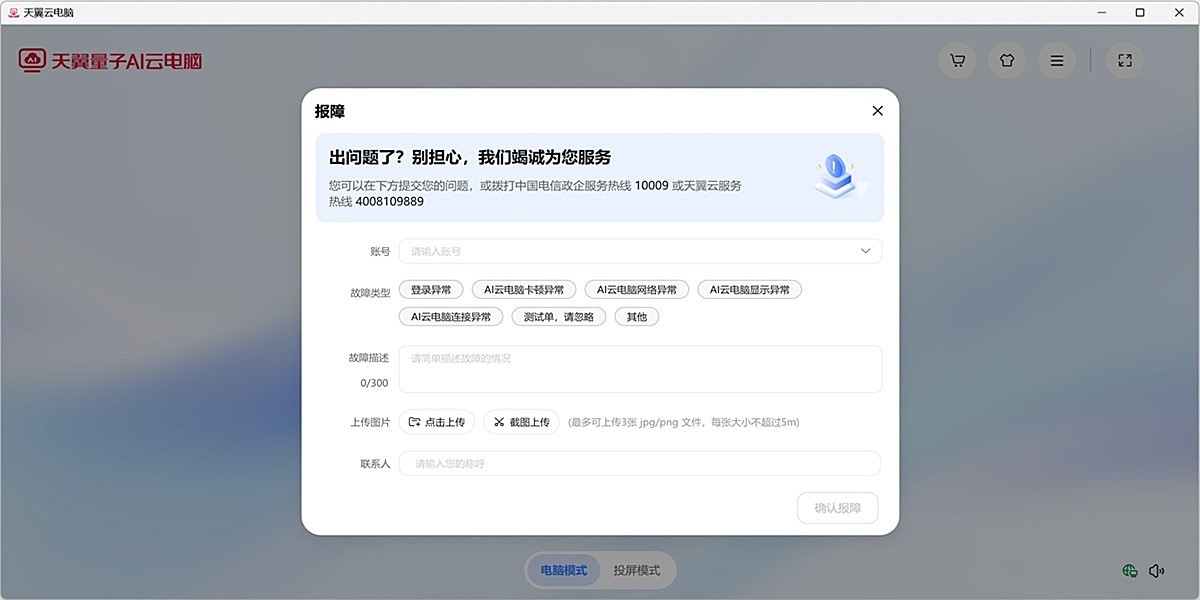Select the 其他 fault type
This screenshot has width=1200, height=600.
pyautogui.click(x=637, y=316)
